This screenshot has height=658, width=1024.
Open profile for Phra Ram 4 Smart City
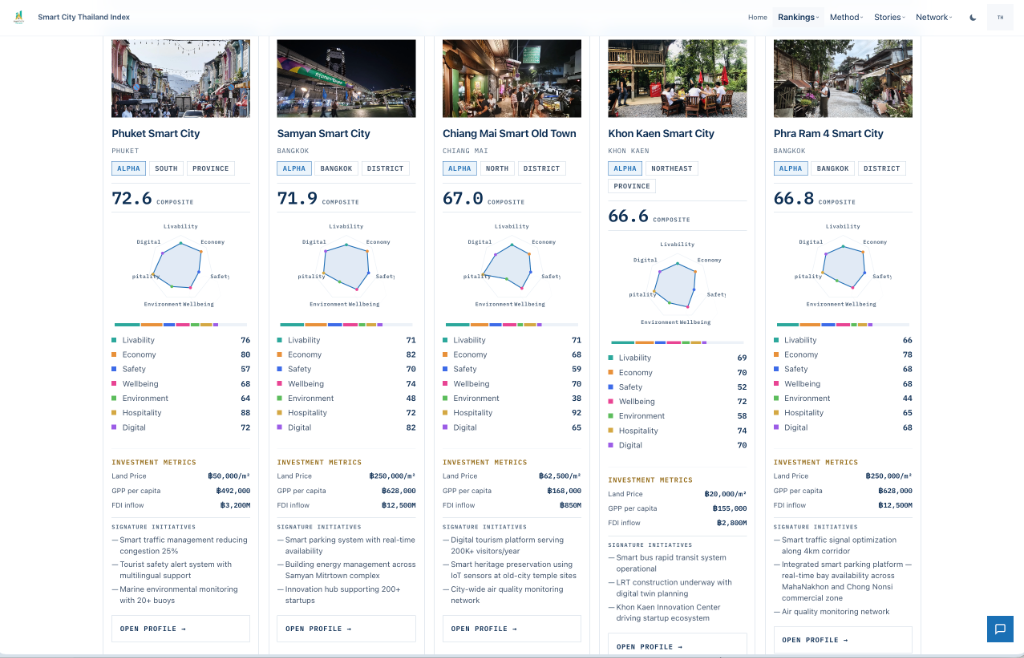(x=842, y=640)
